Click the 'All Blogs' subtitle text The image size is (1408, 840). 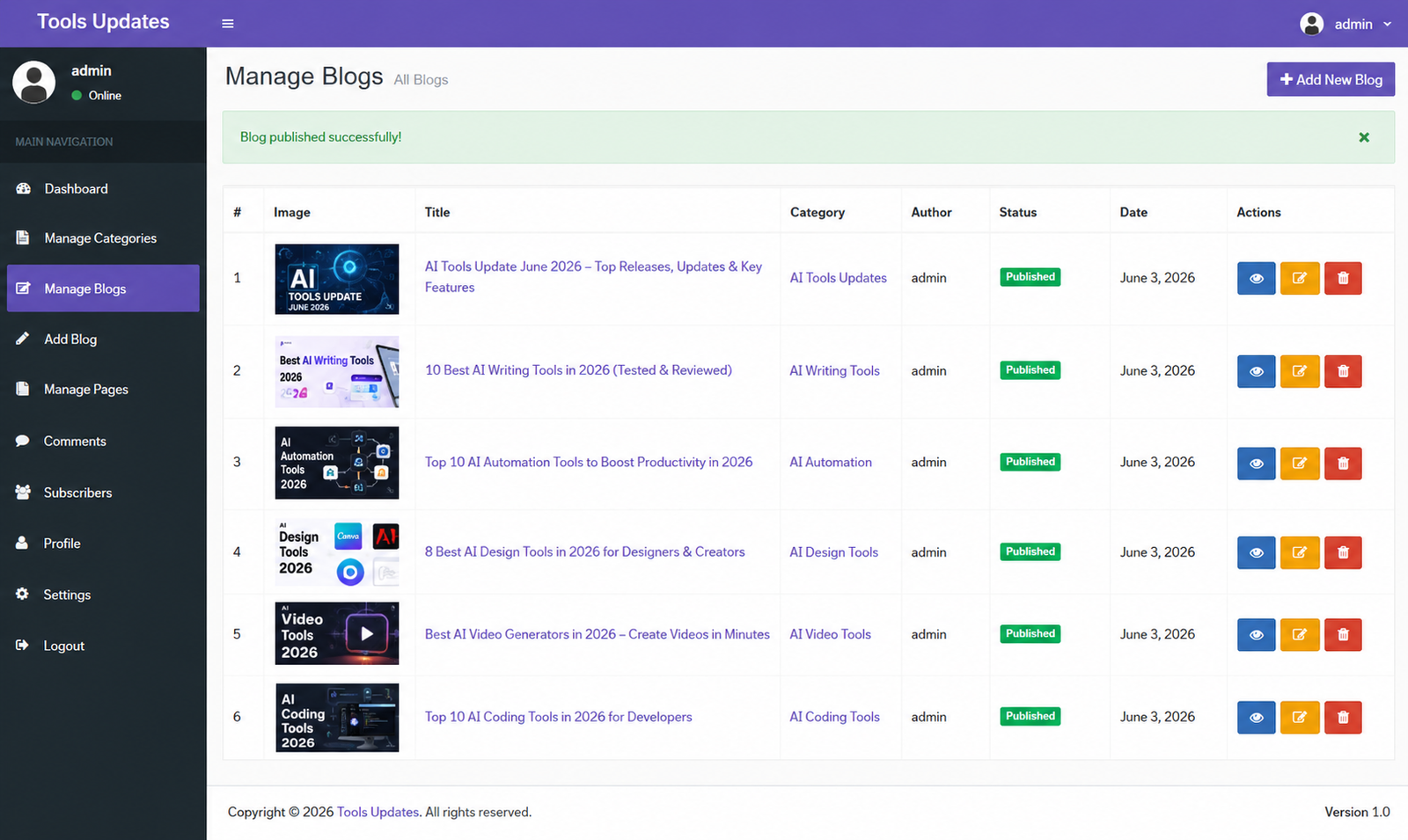click(421, 80)
